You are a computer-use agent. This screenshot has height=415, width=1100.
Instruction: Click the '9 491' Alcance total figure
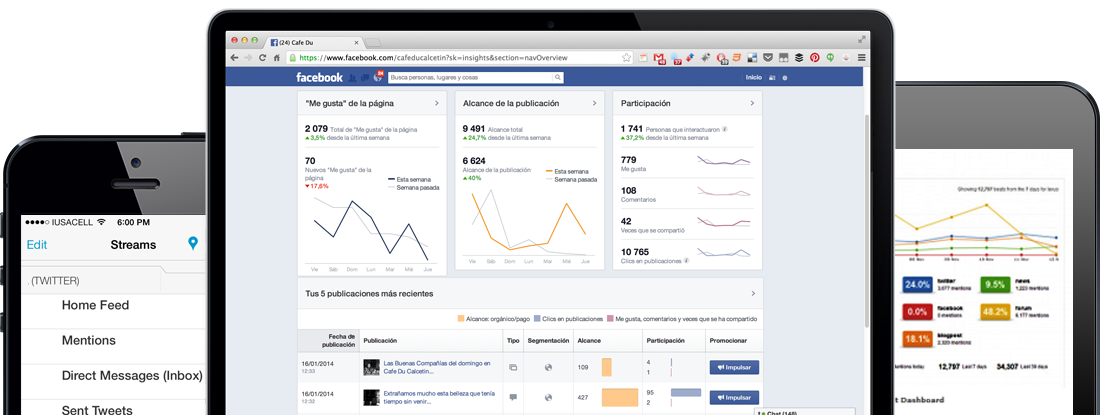point(474,128)
